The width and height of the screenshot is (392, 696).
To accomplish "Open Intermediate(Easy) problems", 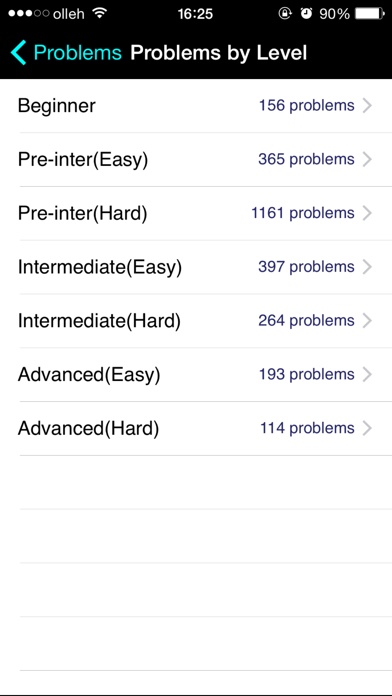I will point(196,267).
